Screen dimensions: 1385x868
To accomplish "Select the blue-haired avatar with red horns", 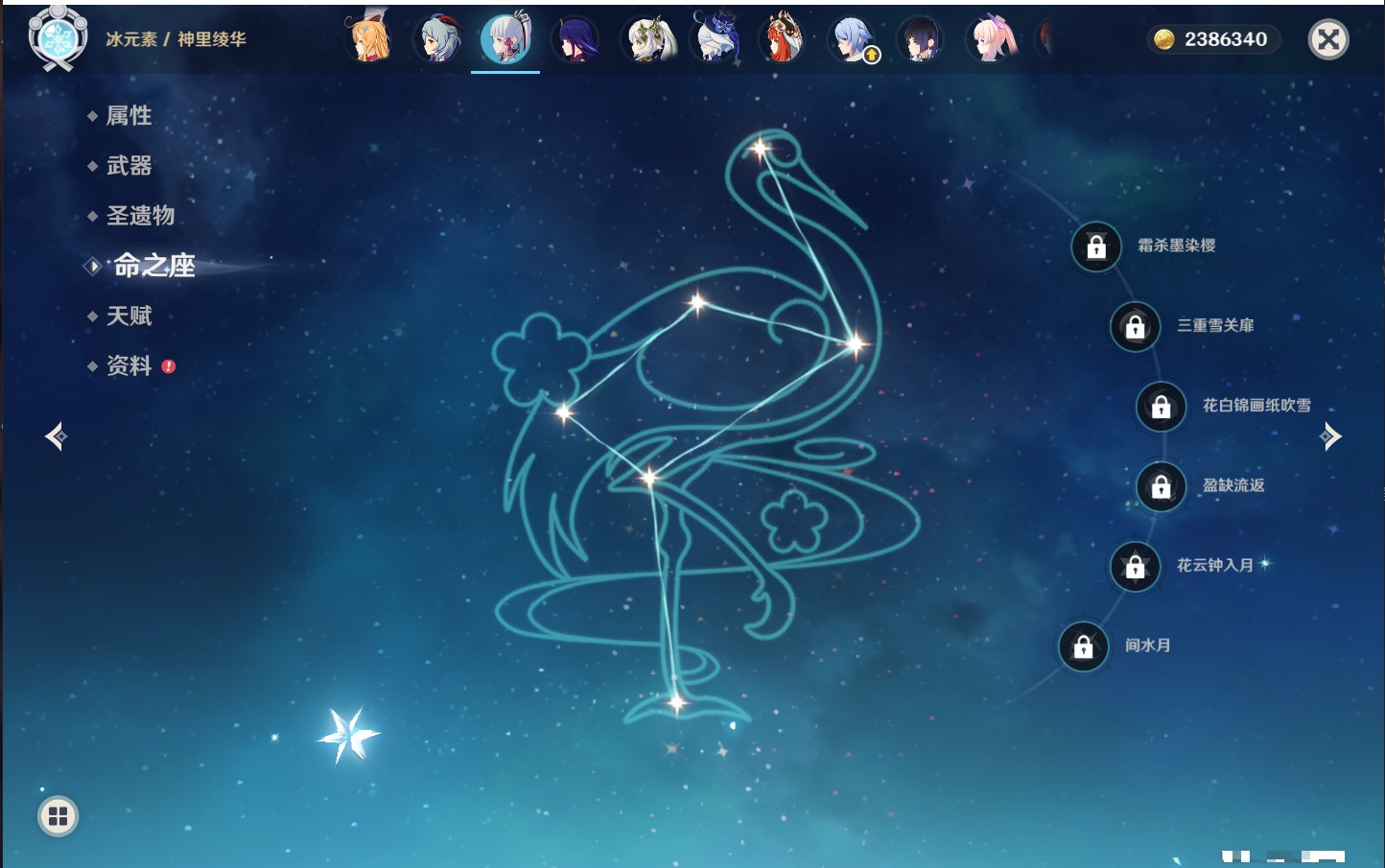I will pyautogui.click(x=437, y=39).
